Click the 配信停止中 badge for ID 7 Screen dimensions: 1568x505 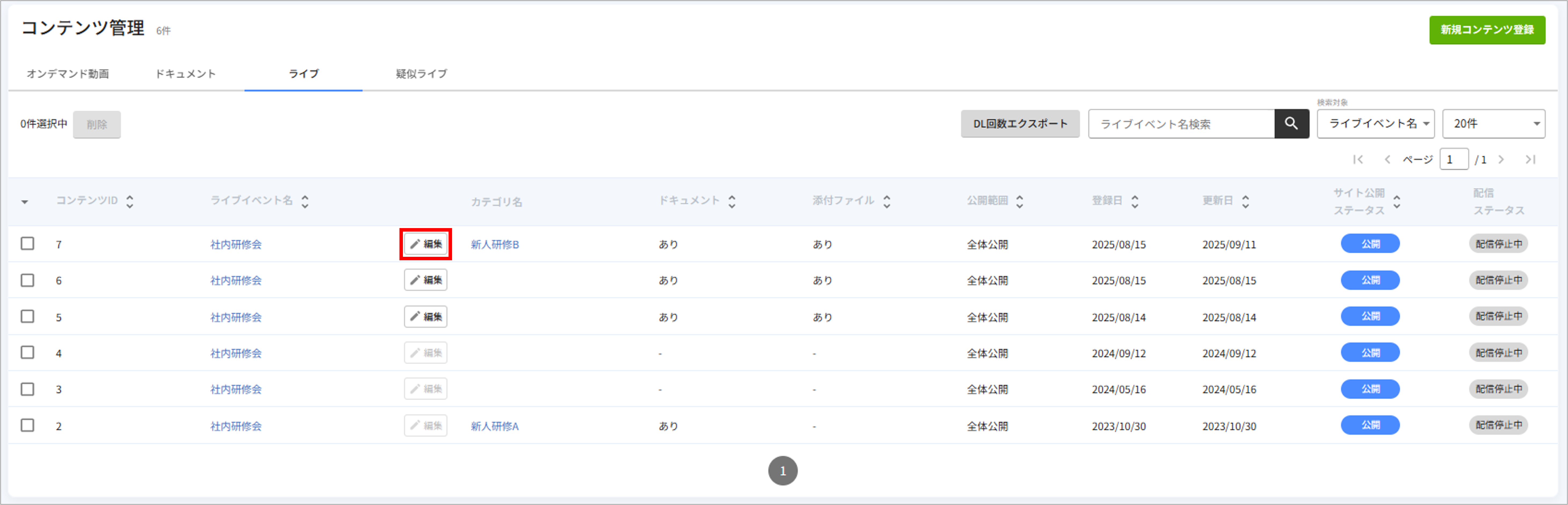pos(1499,244)
